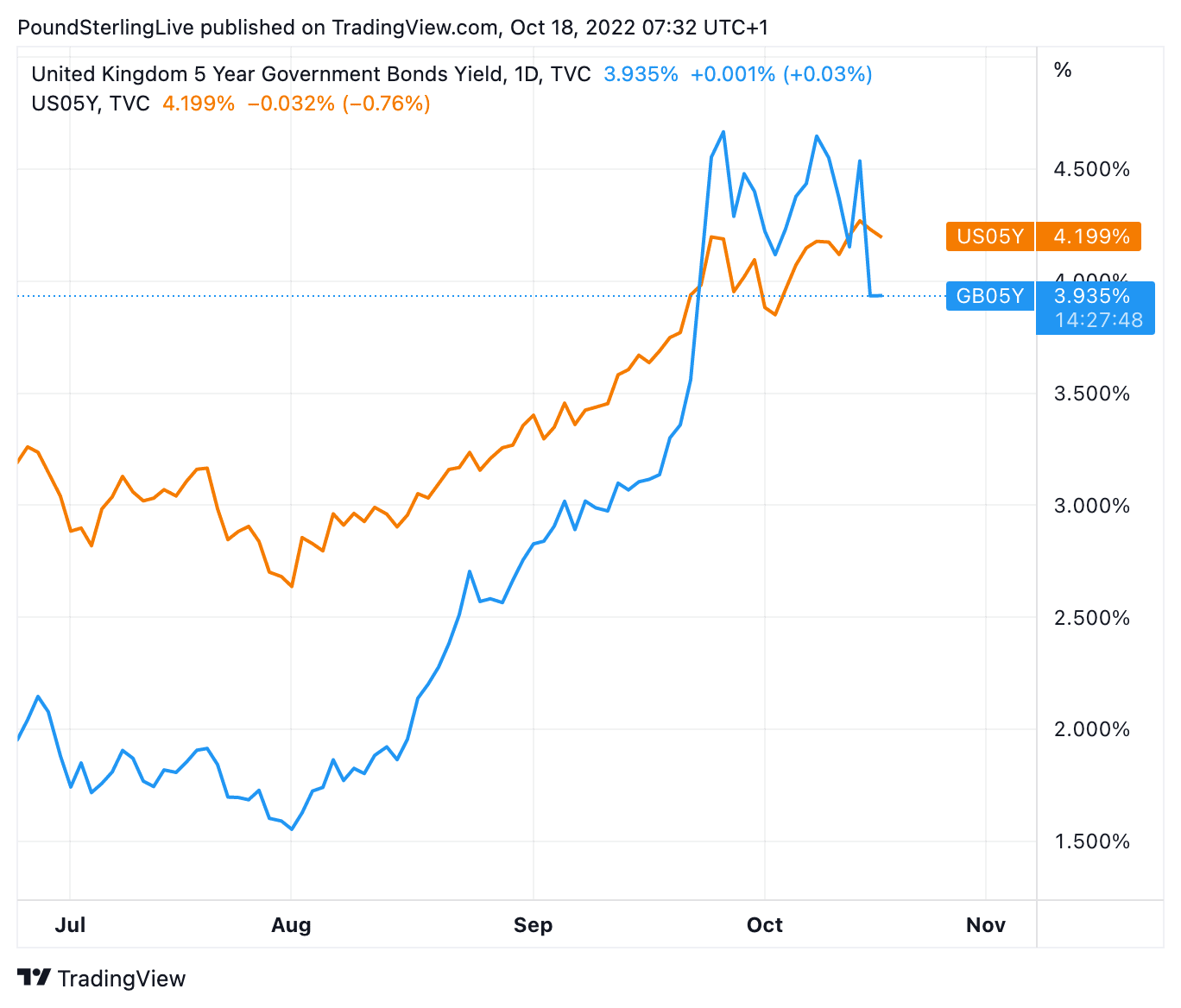Screen dimensions: 1181x1008
Task: Click the blue +0.001% (+0.03%) change text
Action: pos(781,74)
